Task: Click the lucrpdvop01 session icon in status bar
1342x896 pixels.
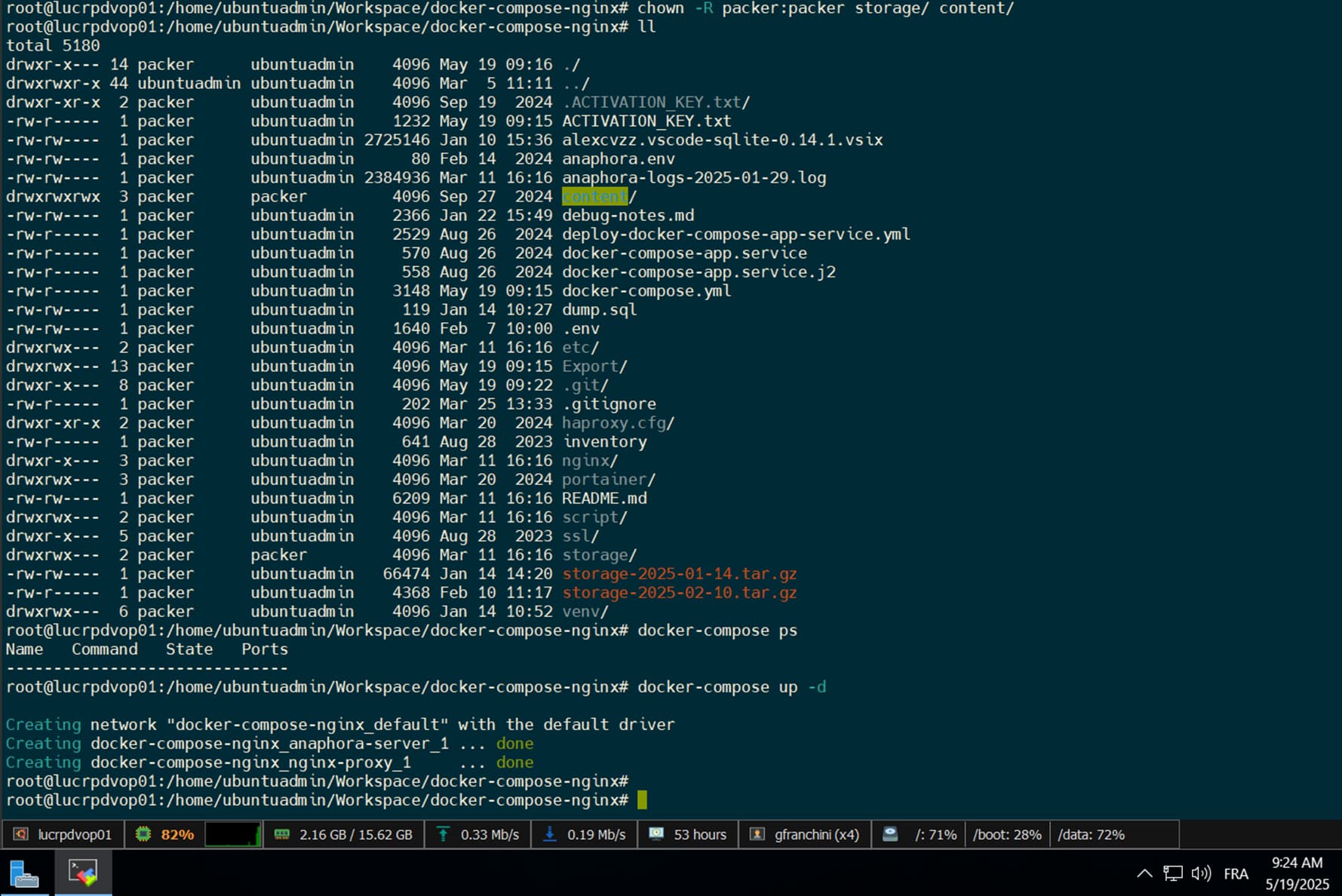Action: (x=21, y=834)
